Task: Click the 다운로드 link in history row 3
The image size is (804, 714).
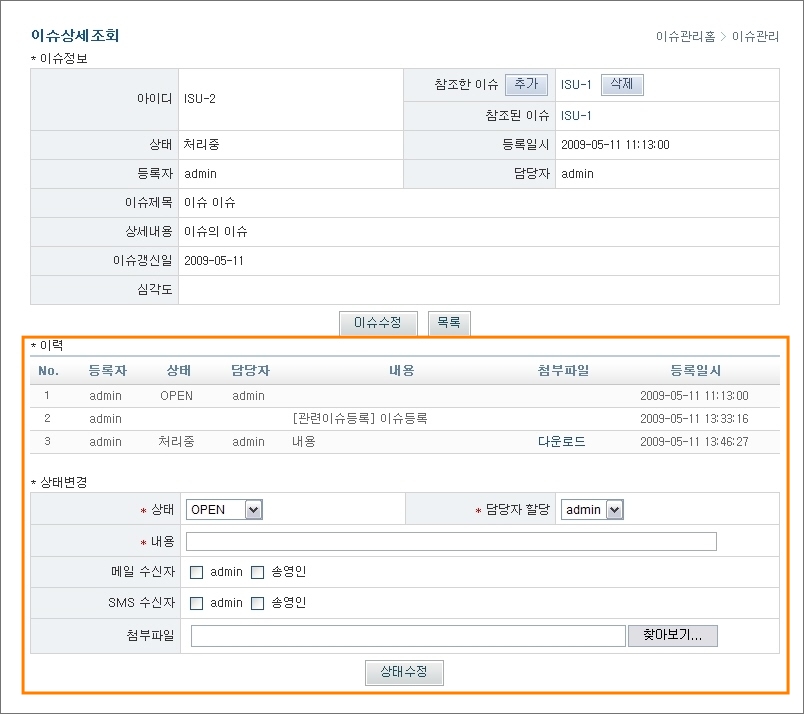Action: [560, 442]
